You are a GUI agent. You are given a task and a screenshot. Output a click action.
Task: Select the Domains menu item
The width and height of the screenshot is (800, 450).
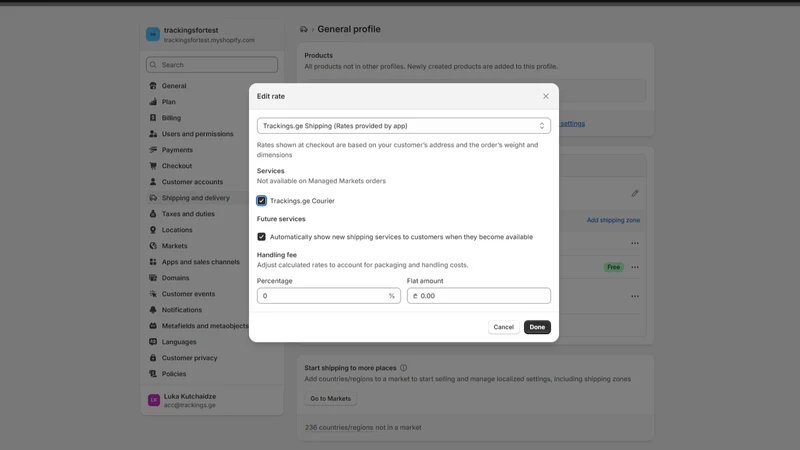[176, 278]
